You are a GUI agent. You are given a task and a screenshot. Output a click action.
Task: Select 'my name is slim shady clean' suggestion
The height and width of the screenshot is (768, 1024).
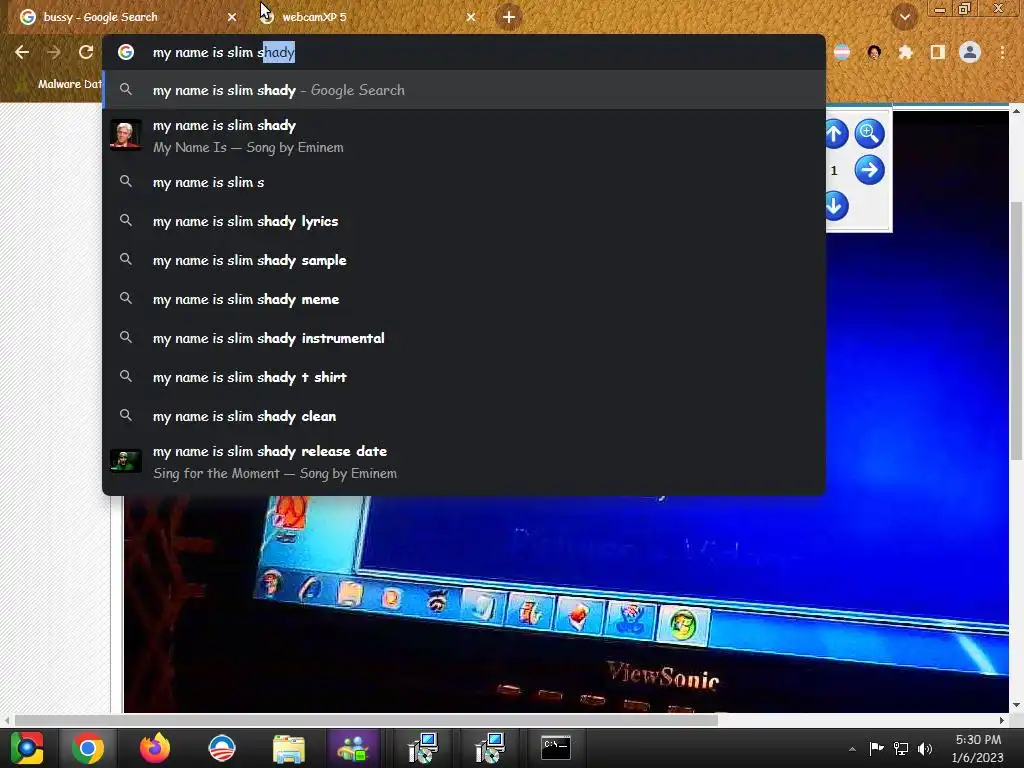pyautogui.click(x=464, y=416)
